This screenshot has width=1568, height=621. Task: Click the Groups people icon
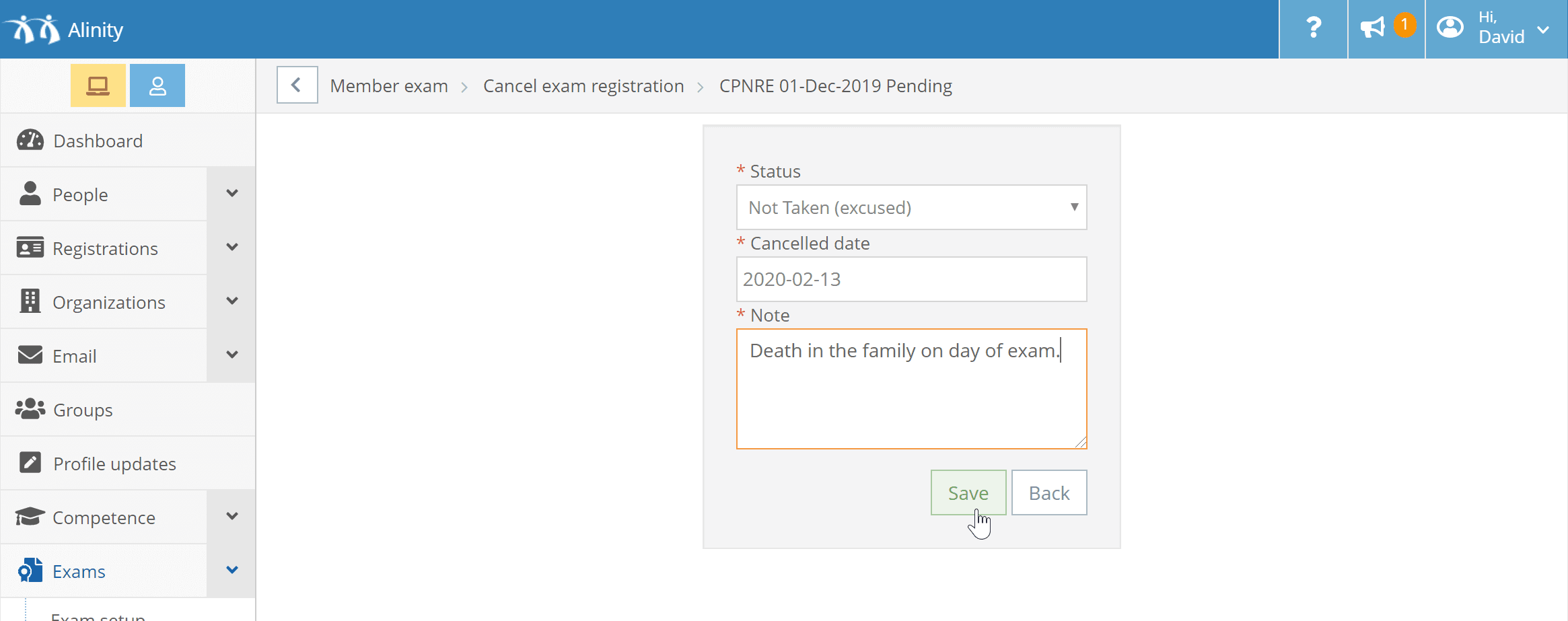pos(30,409)
